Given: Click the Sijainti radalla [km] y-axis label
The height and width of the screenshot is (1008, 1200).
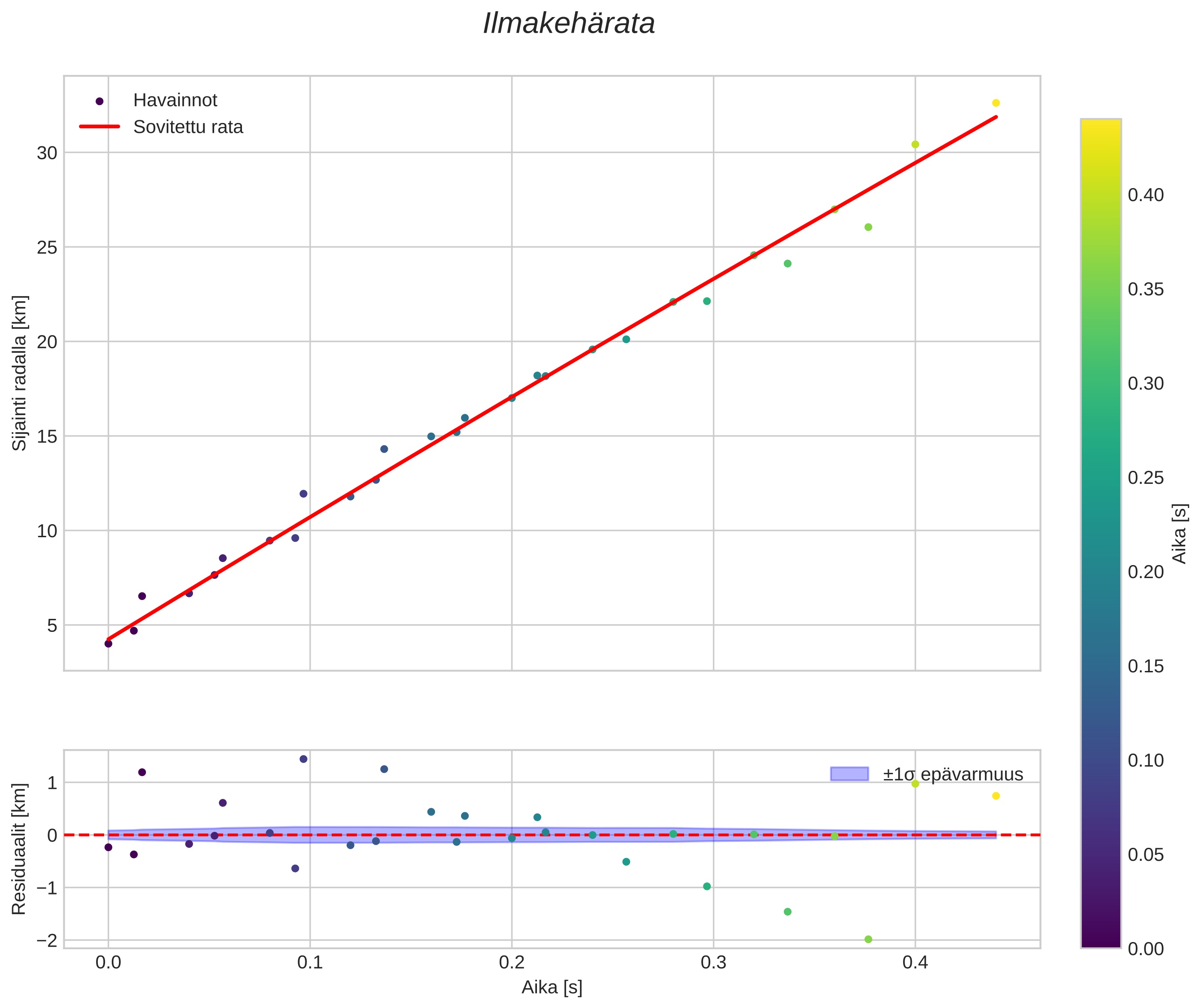Looking at the screenshot, I should [x=19, y=373].
